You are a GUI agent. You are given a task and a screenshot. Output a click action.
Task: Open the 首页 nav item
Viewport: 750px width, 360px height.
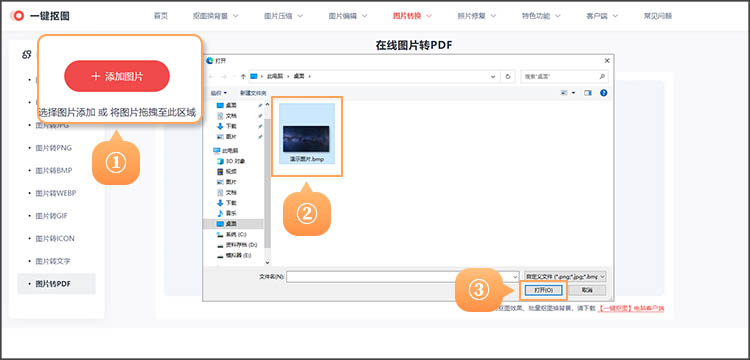tap(161, 16)
